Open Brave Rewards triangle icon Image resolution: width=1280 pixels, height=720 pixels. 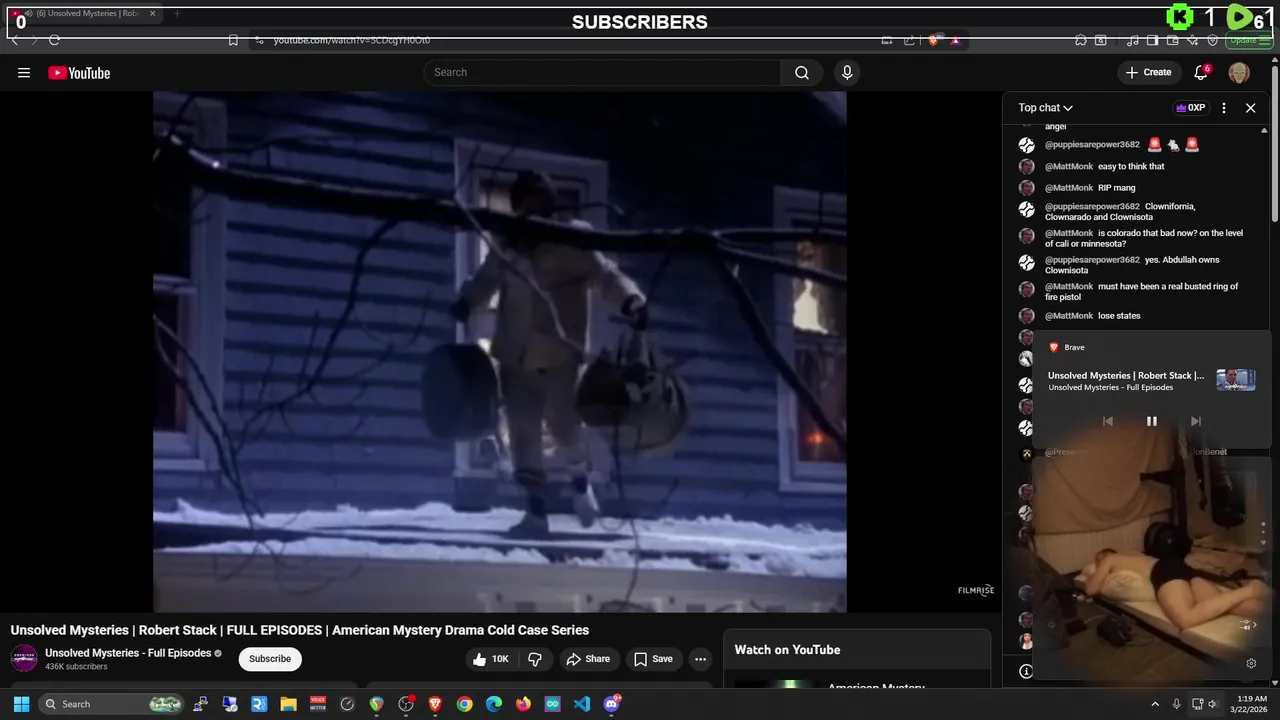click(x=955, y=40)
